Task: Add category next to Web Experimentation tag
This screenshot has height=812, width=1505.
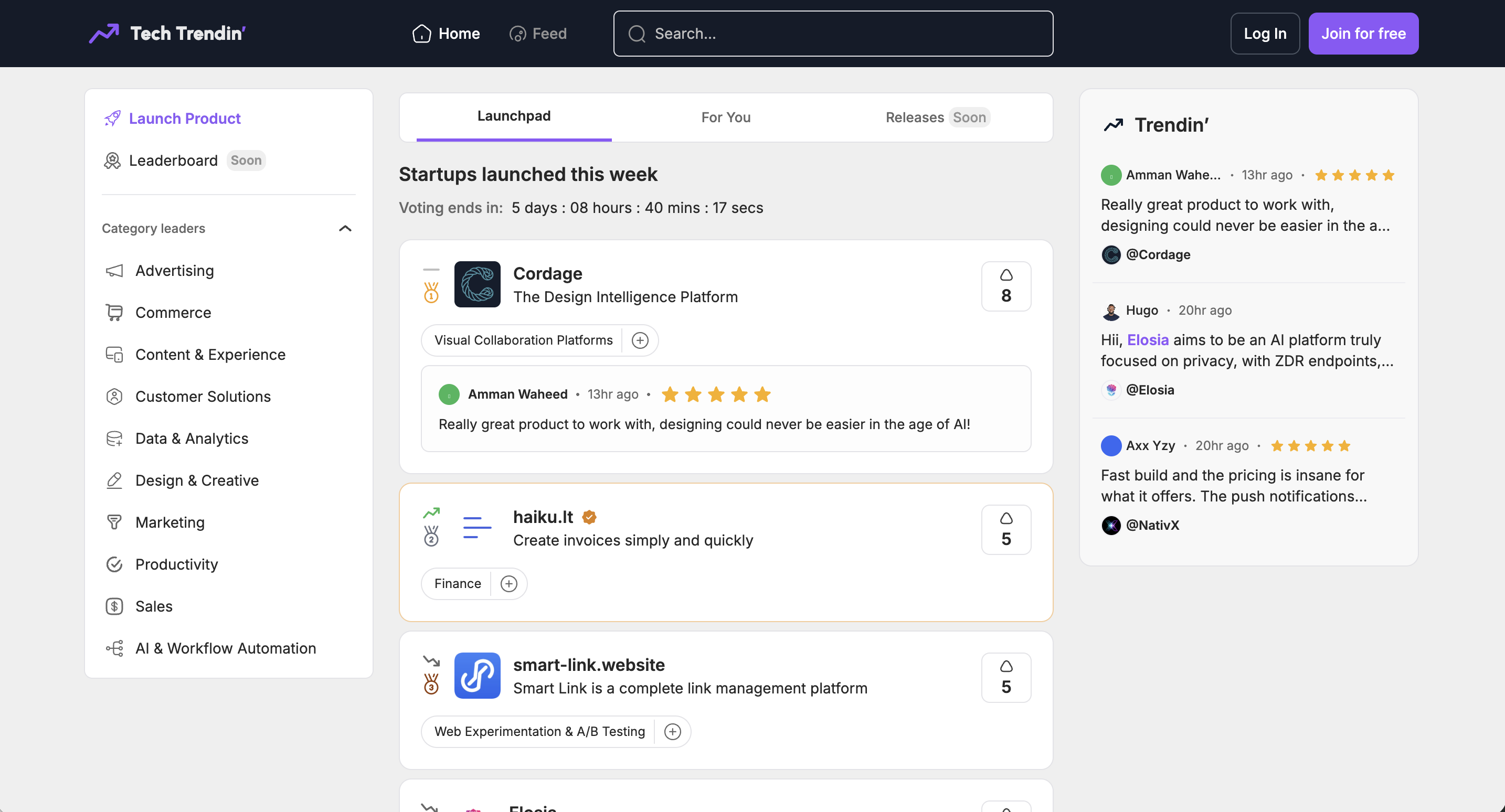Action: pyautogui.click(x=673, y=732)
